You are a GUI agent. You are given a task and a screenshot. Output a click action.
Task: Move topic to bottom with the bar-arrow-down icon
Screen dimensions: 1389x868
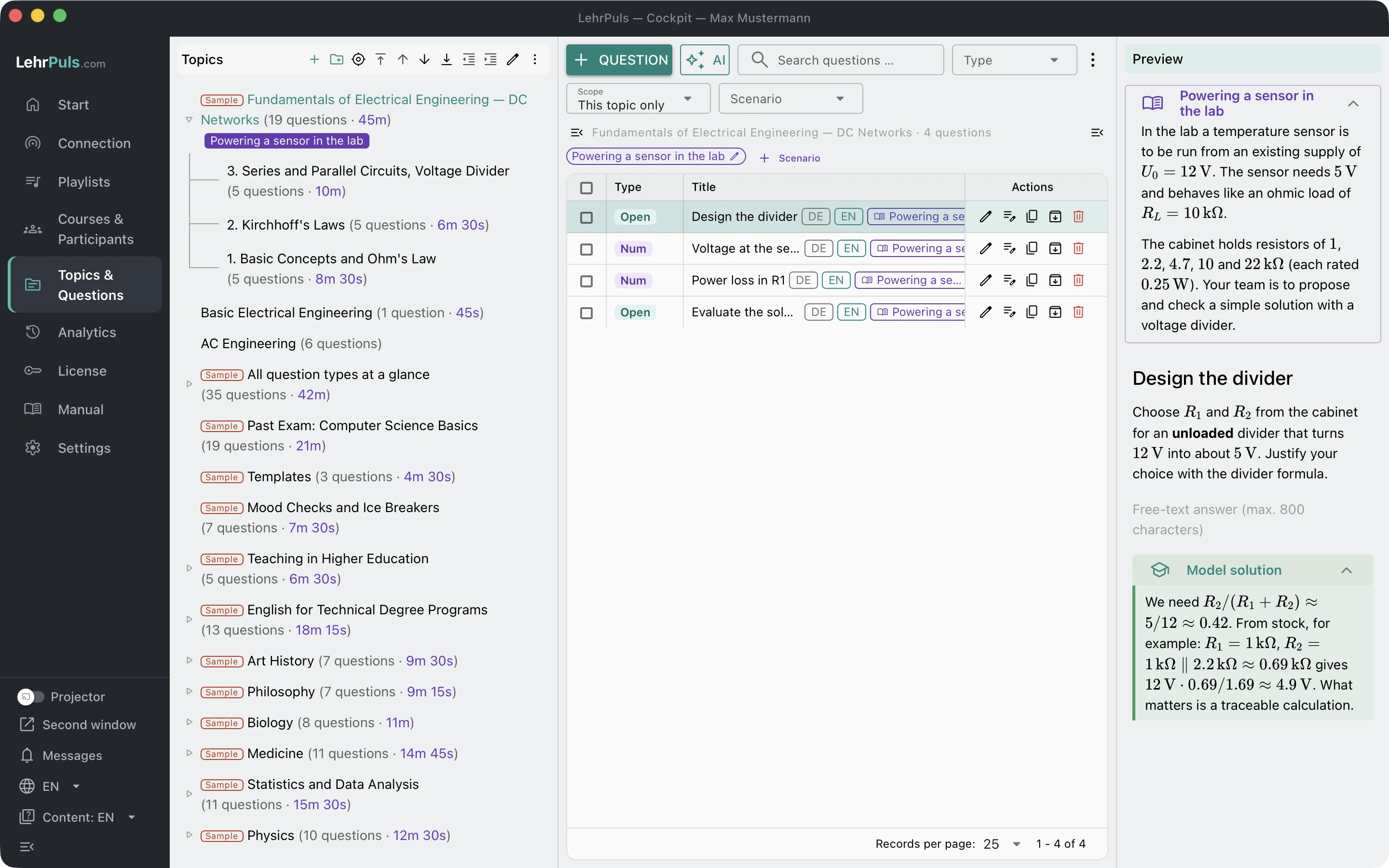447,59
